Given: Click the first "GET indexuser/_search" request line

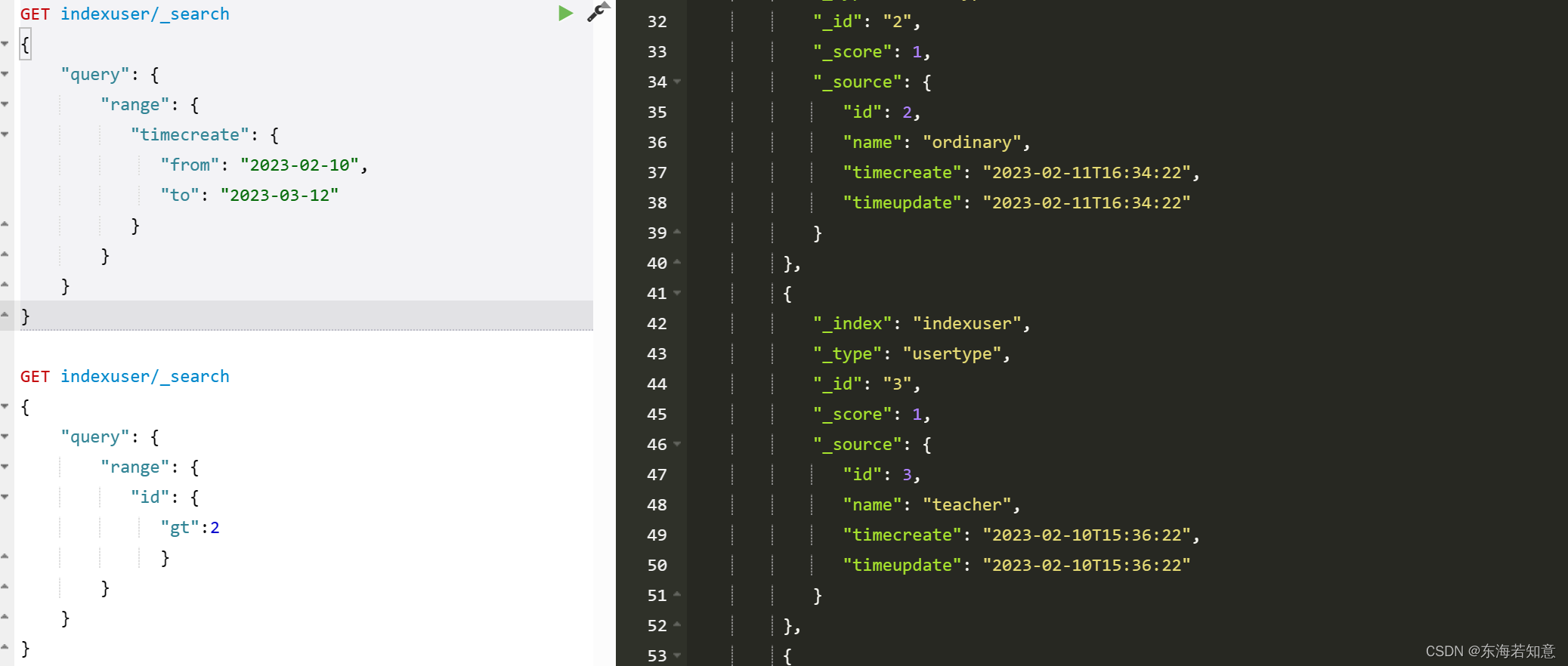Looking at the screenshot, I should [125, 14].
